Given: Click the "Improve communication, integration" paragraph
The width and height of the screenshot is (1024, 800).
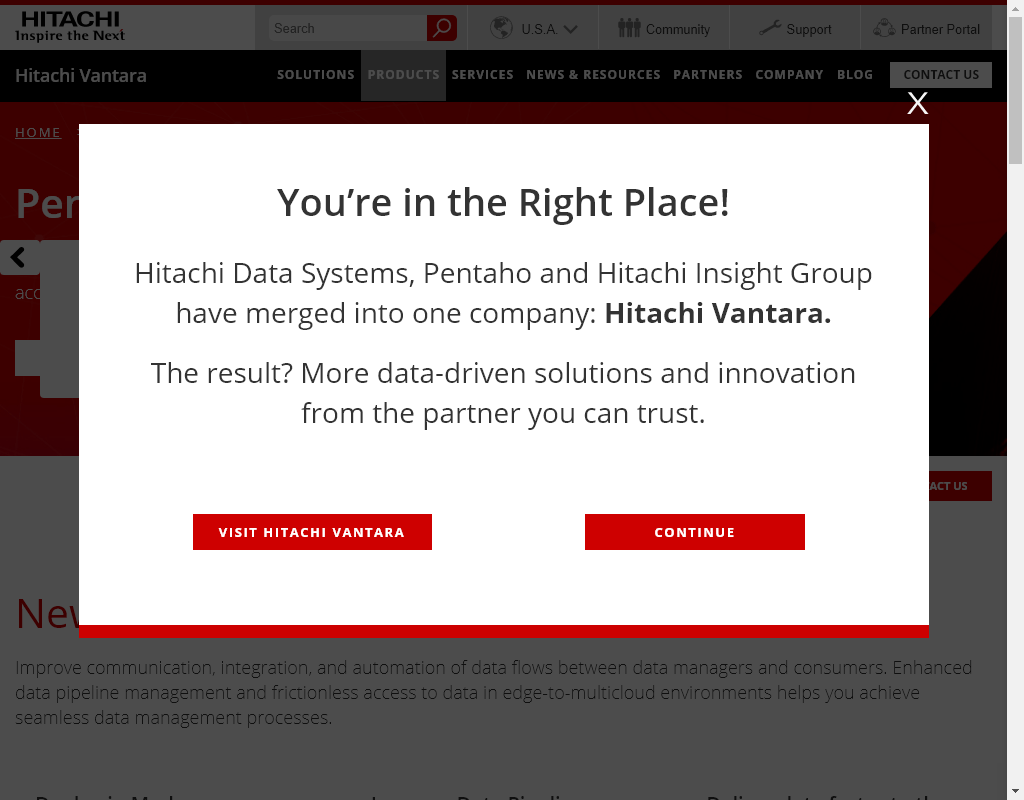Looking at the screenshot, I should click(494, 692).
